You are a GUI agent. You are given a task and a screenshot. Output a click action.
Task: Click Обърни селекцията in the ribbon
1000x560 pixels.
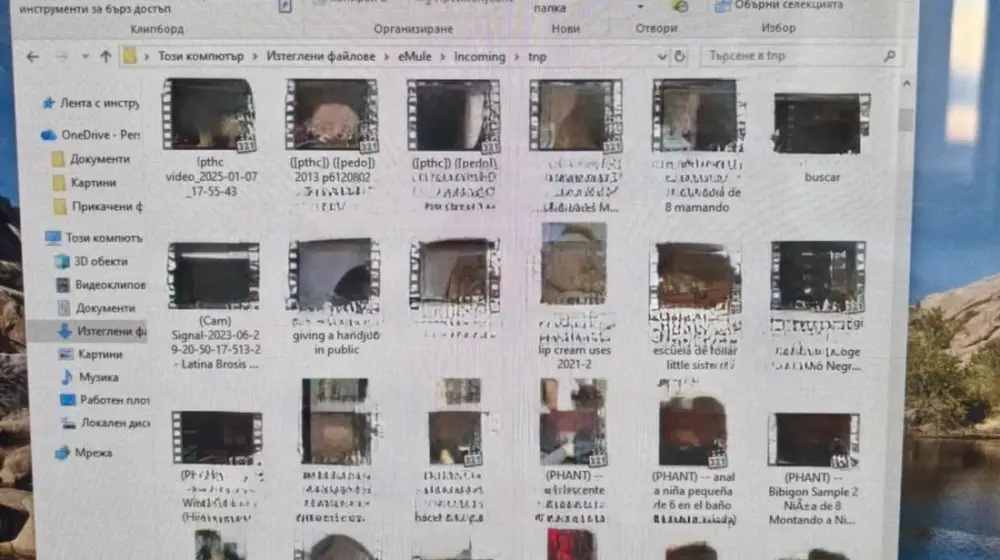click(x=779, y=5)
